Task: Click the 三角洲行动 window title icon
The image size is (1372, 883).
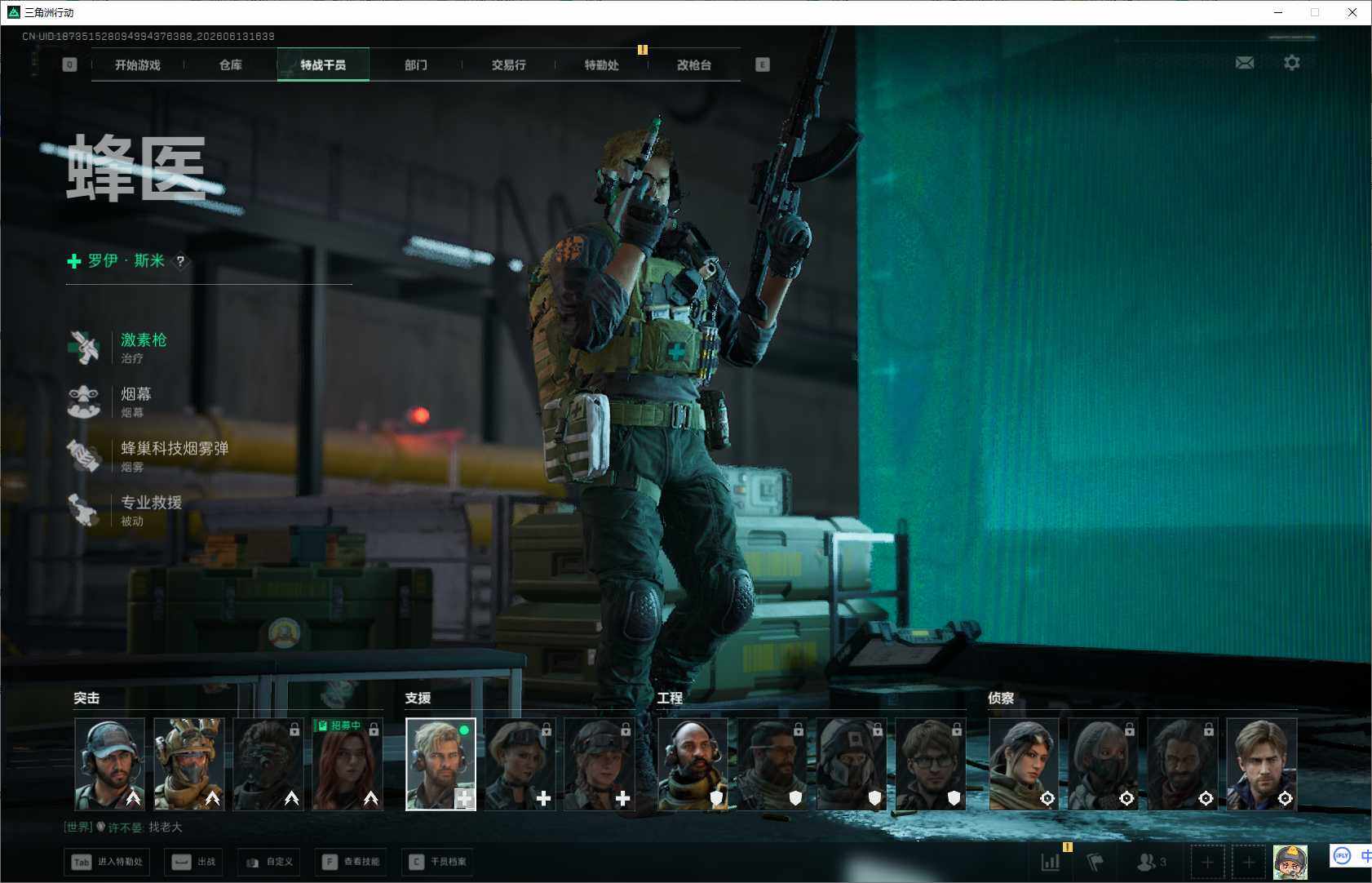Action: (x=13, y=12)
